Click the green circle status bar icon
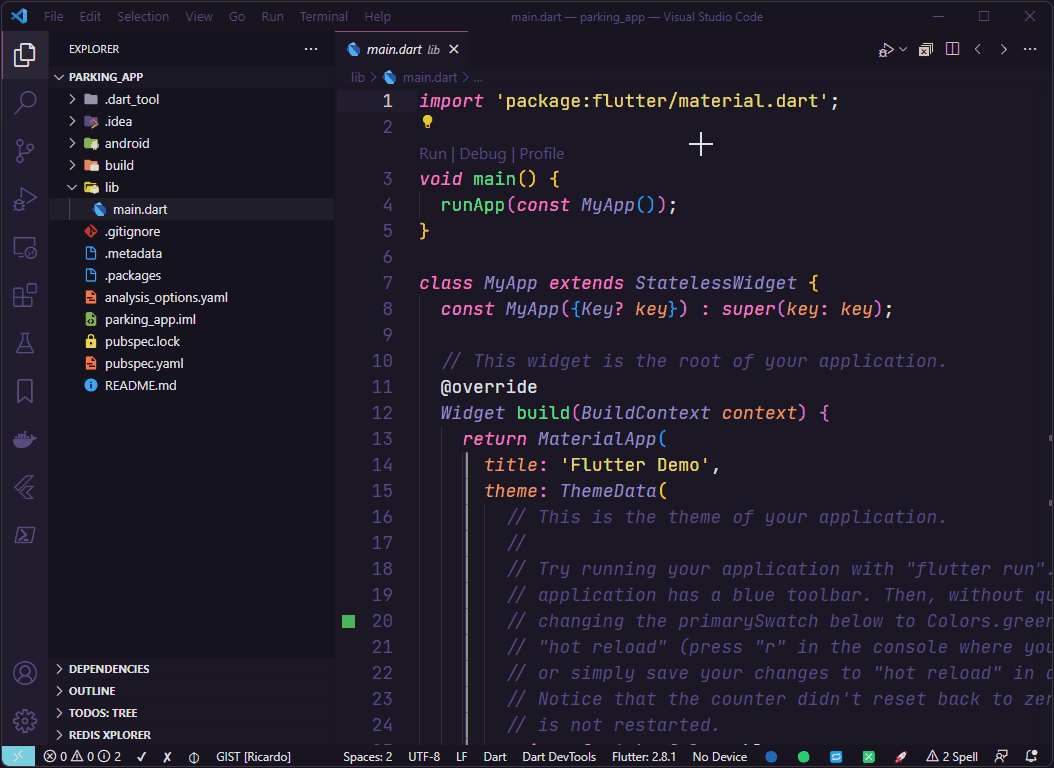Viewport: 1054px width, 768px height. [803, 757]
